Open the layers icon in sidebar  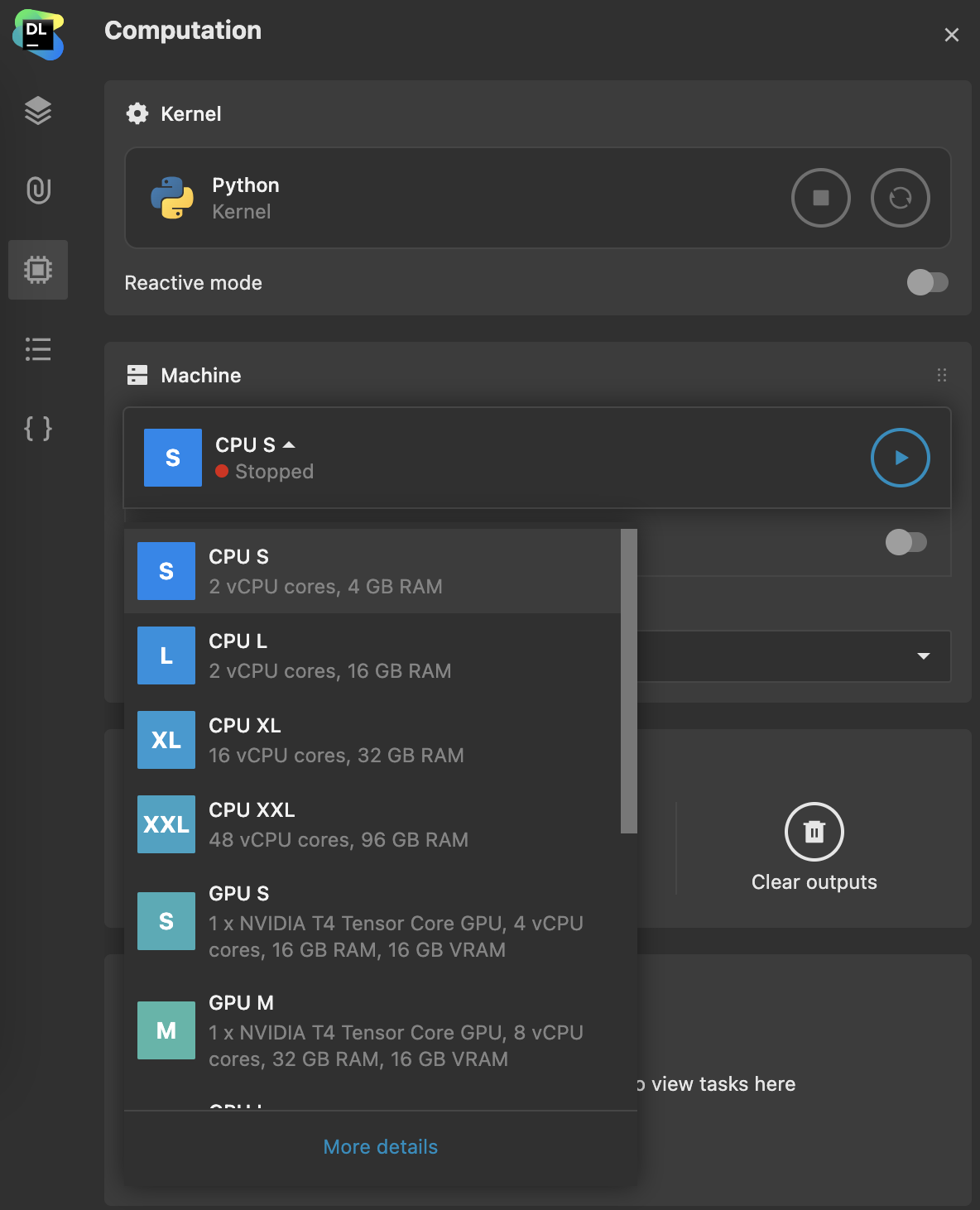(x=38, y=110)
